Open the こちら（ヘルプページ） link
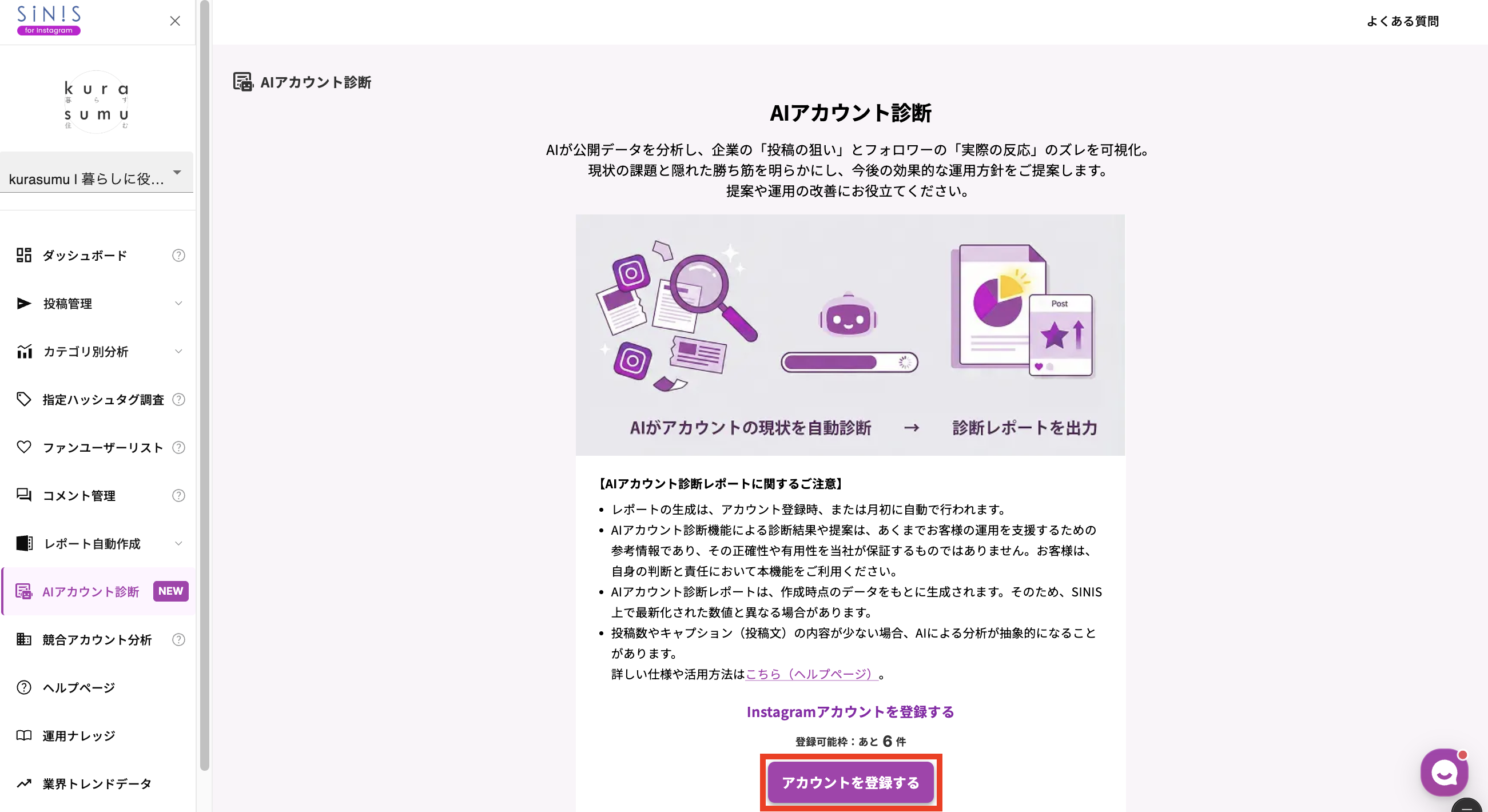 click(x=809, y=674)
